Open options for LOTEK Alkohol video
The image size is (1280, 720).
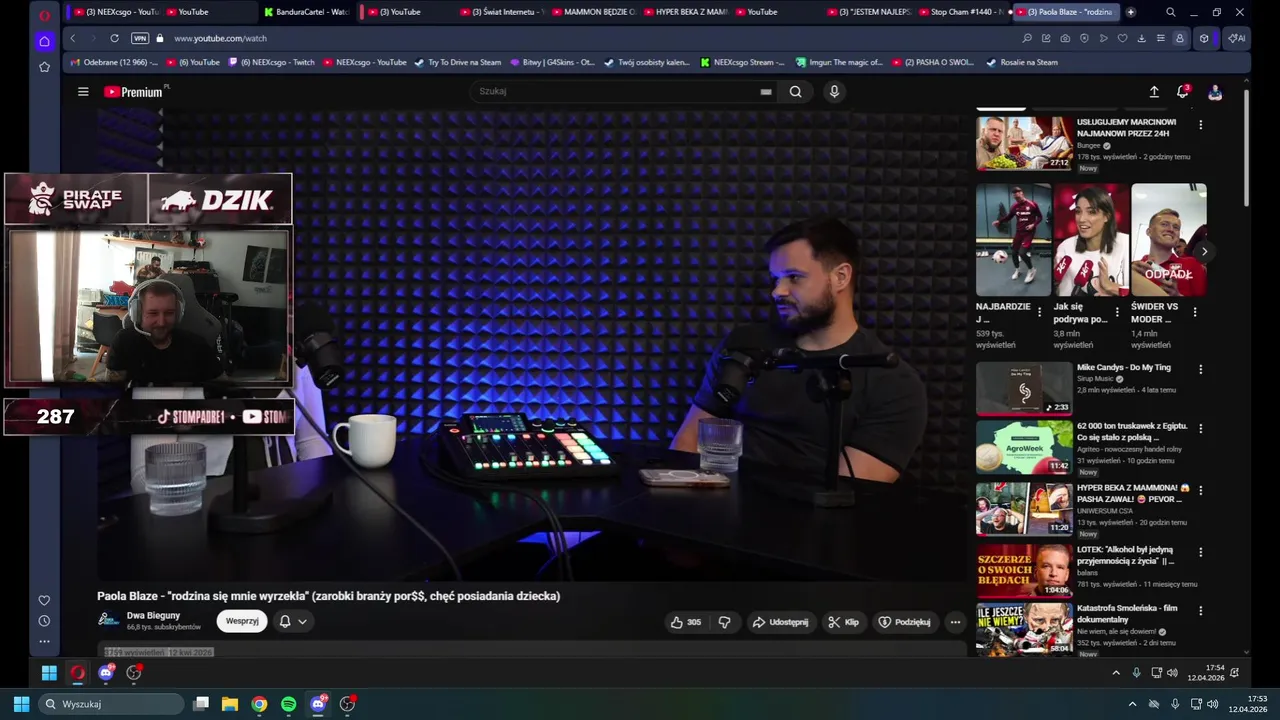1201,552
